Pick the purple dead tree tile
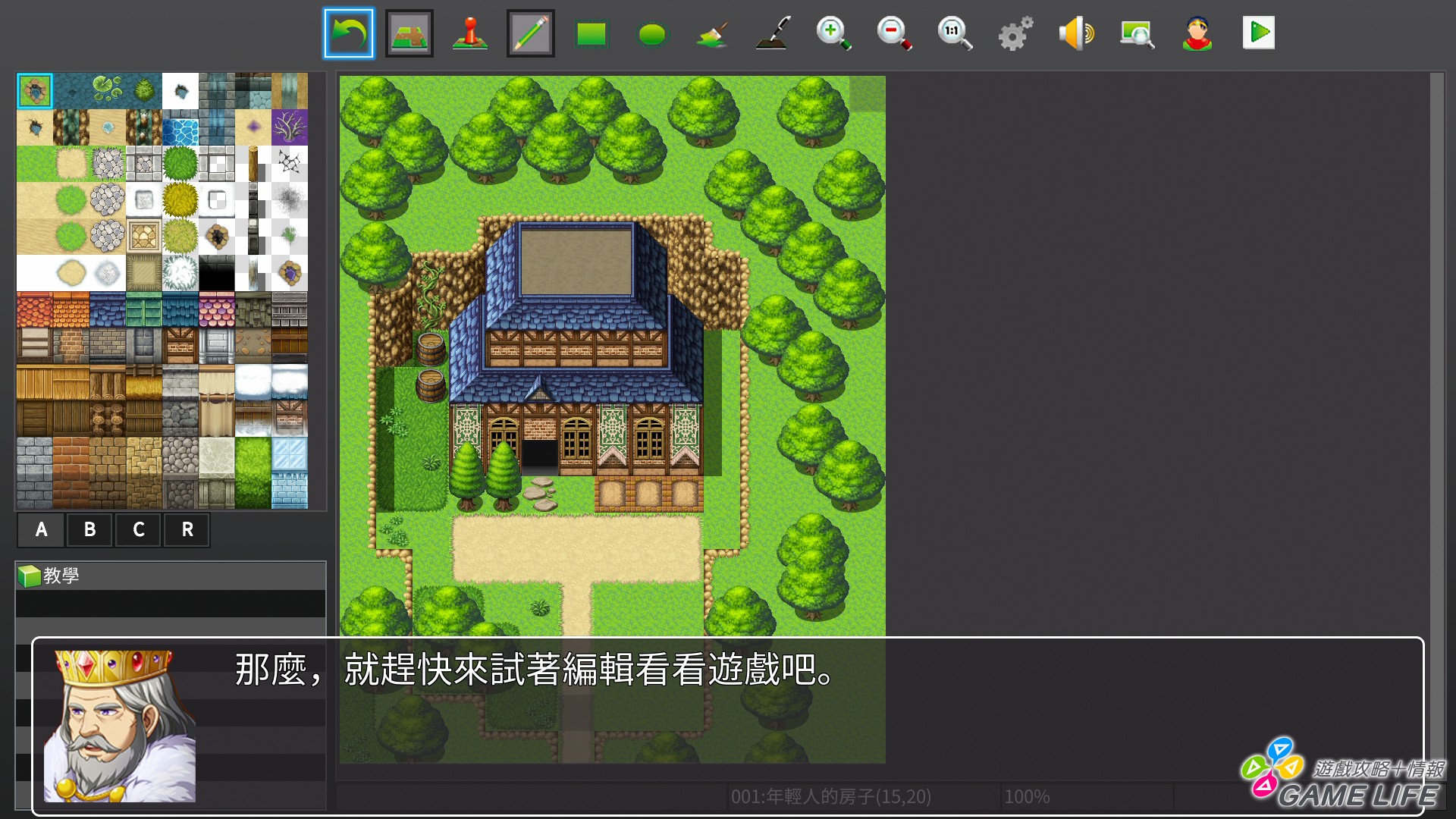The width and height of the screenshot is (1456, 819). click(290, 127)
